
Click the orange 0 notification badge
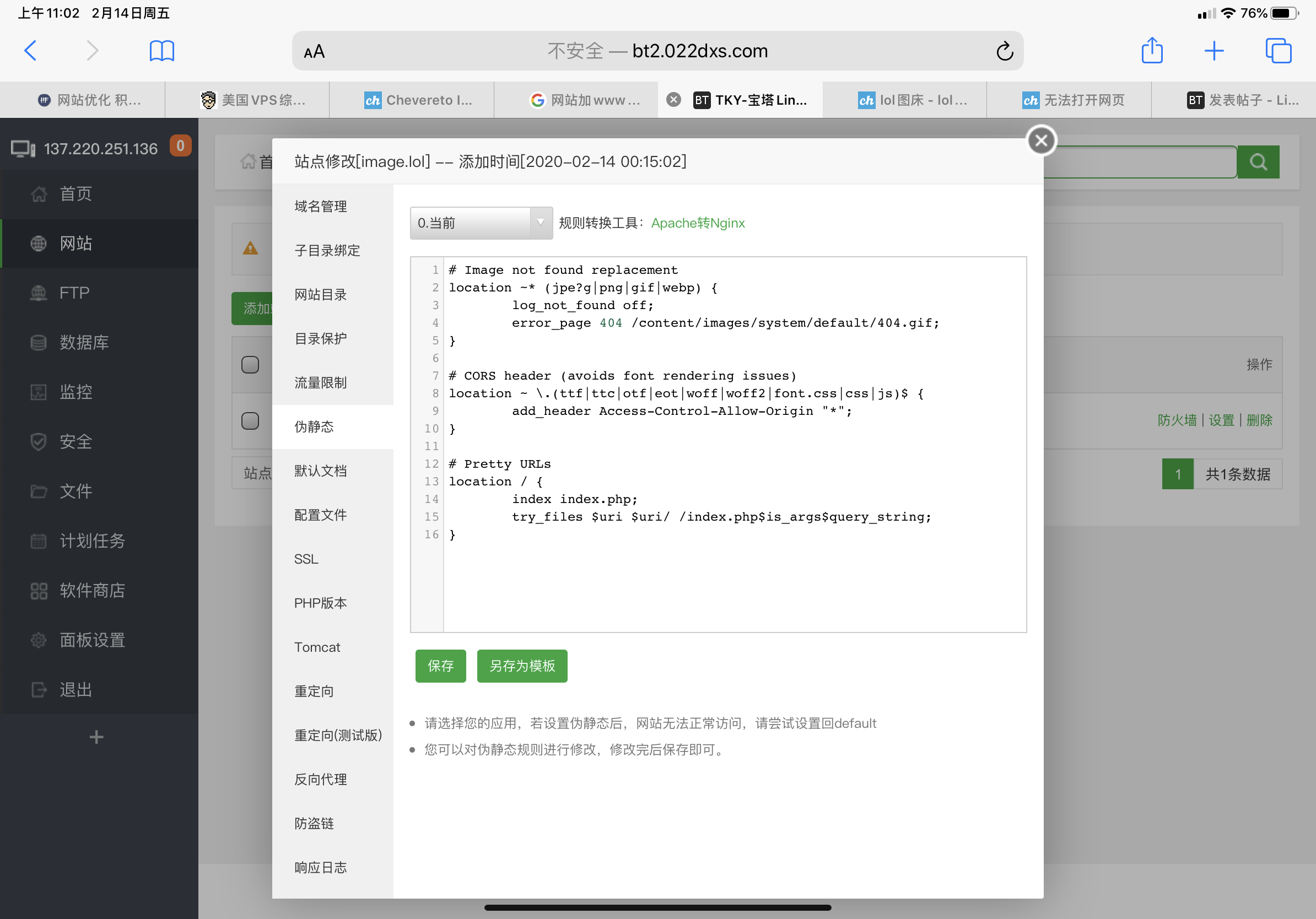pyautogui.click(x=180, y=145)
